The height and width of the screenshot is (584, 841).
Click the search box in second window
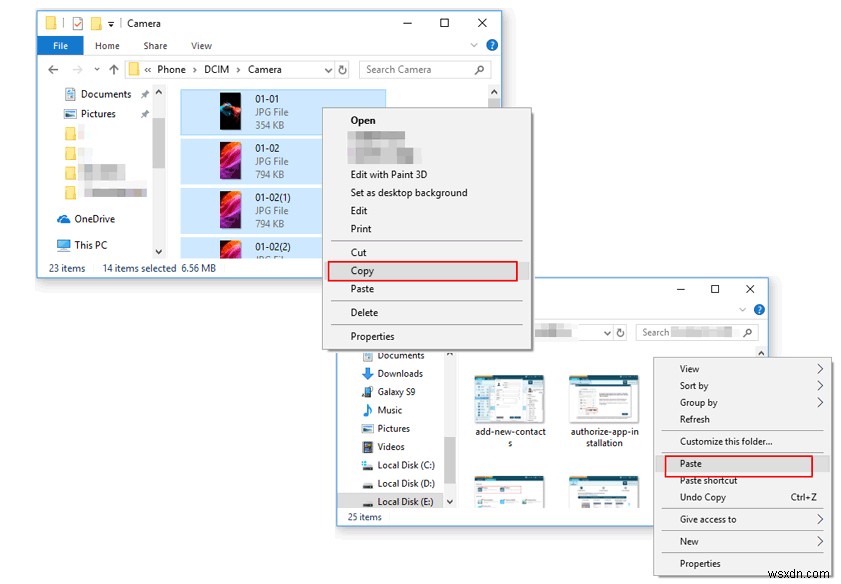[x=697, y=332]
